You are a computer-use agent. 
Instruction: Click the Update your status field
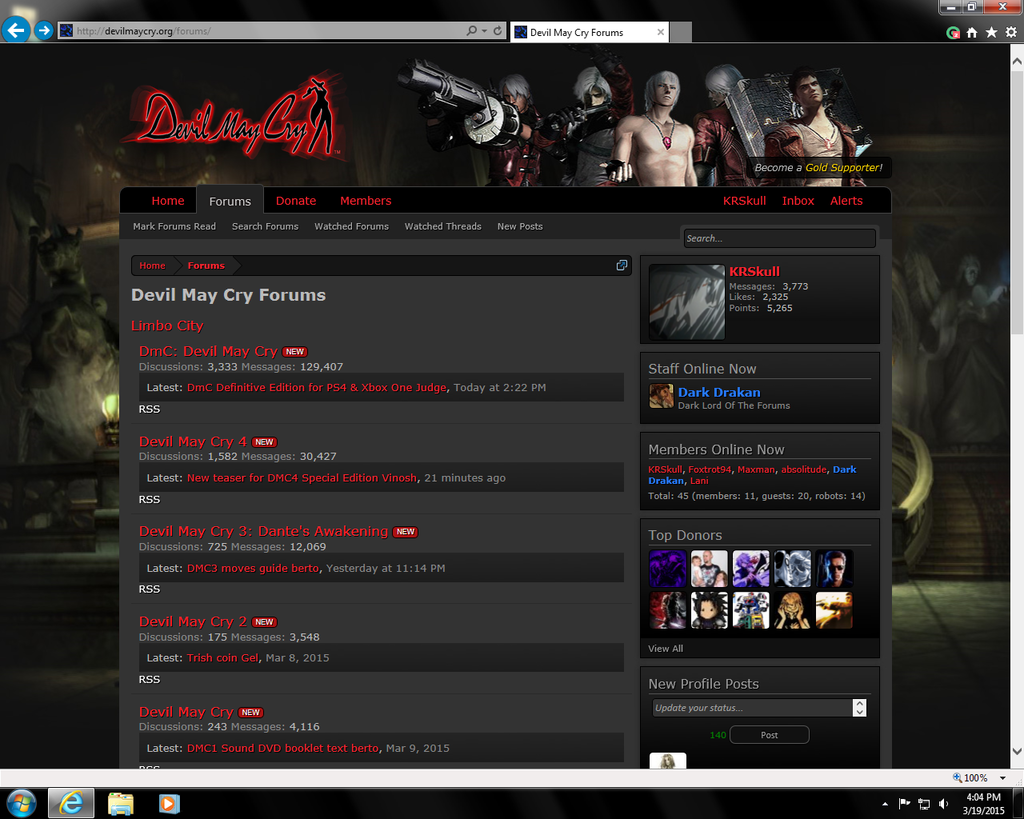(752, 708)
